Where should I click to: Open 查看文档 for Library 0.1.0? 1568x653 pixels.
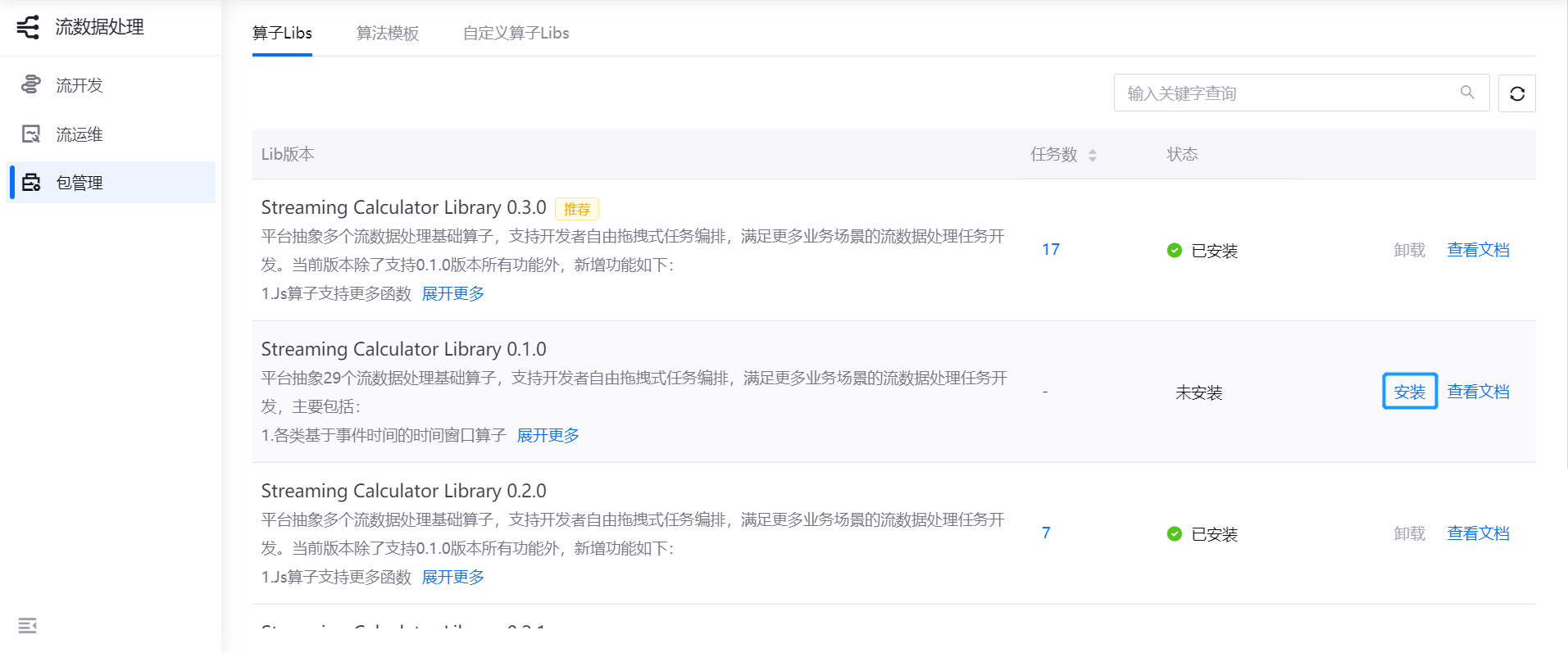pyautogui.click(x=1479, y=392)
